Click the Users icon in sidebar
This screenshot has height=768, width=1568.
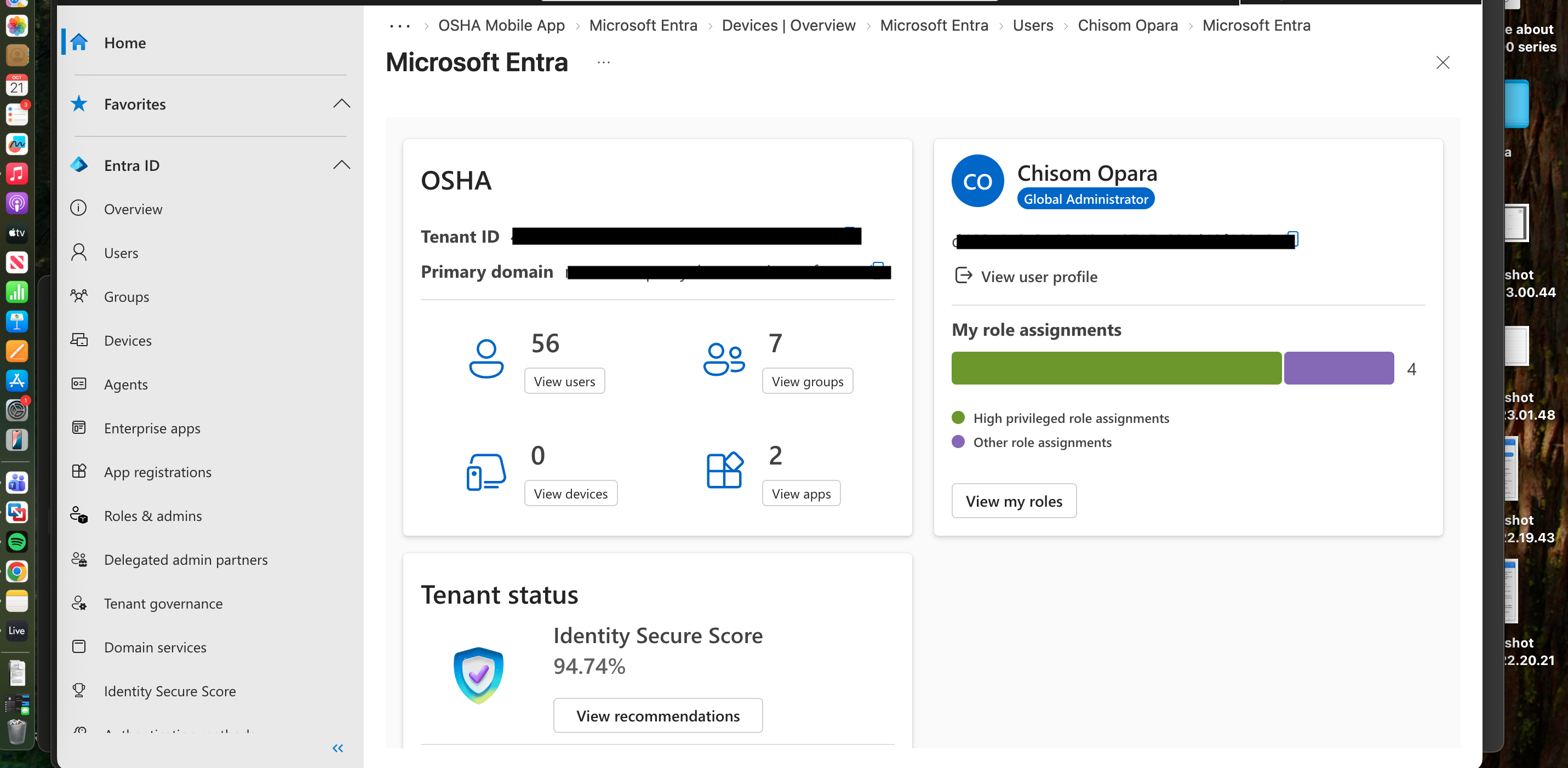79,253
